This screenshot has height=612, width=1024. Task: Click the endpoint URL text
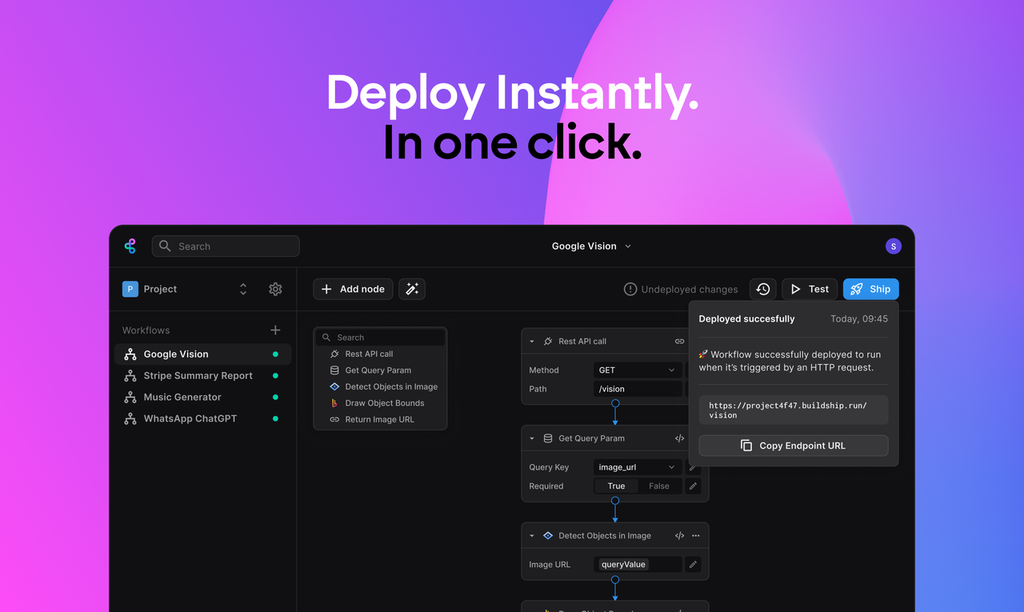coord(788,410)
